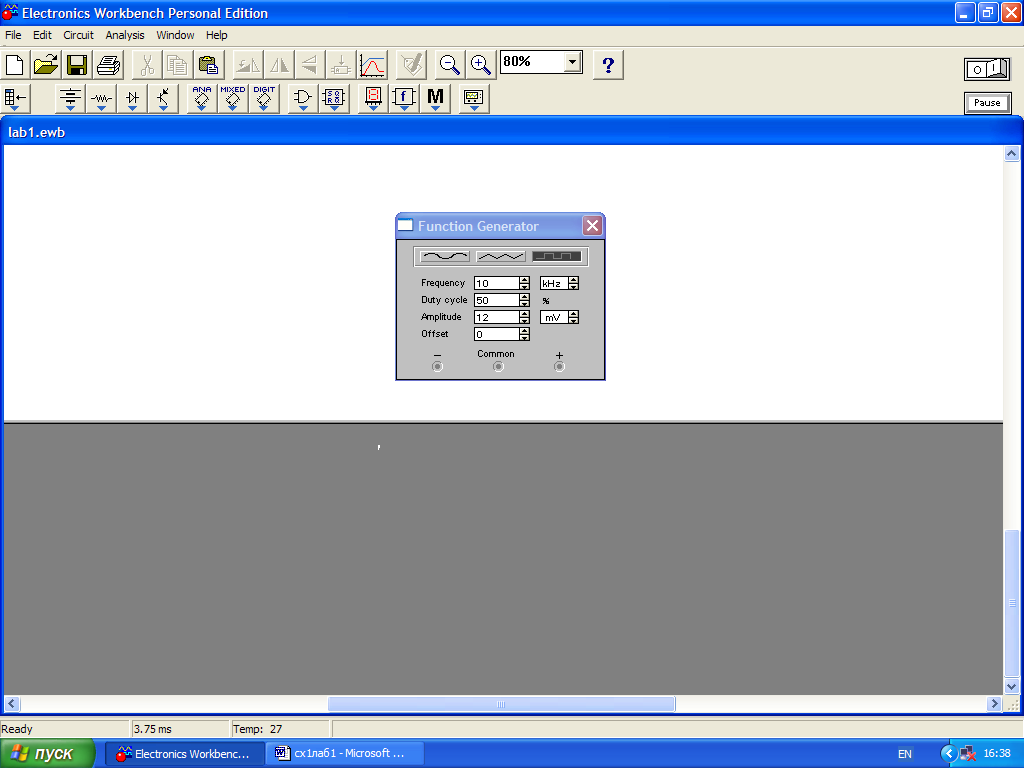Open the Sources parts bin
This screenshot has width=1024, height=768.
point(71,99)
